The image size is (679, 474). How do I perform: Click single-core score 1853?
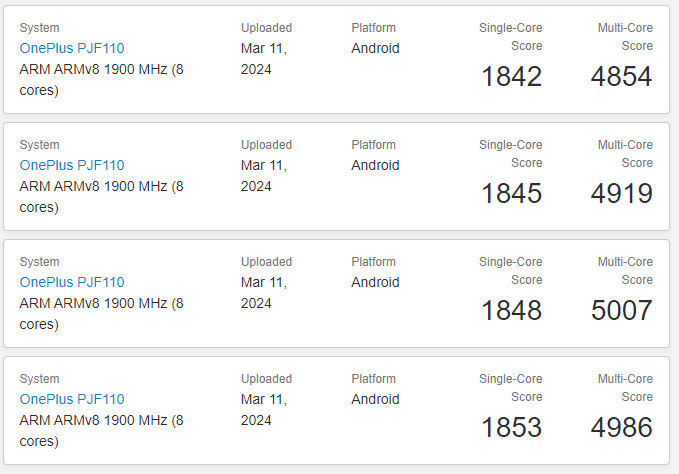[511, 427]
